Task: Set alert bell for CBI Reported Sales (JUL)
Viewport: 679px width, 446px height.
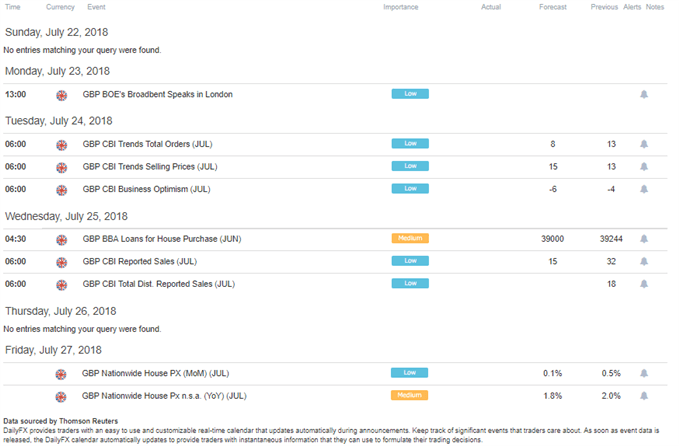Action: pyautogui.click(x=644, y=262)
